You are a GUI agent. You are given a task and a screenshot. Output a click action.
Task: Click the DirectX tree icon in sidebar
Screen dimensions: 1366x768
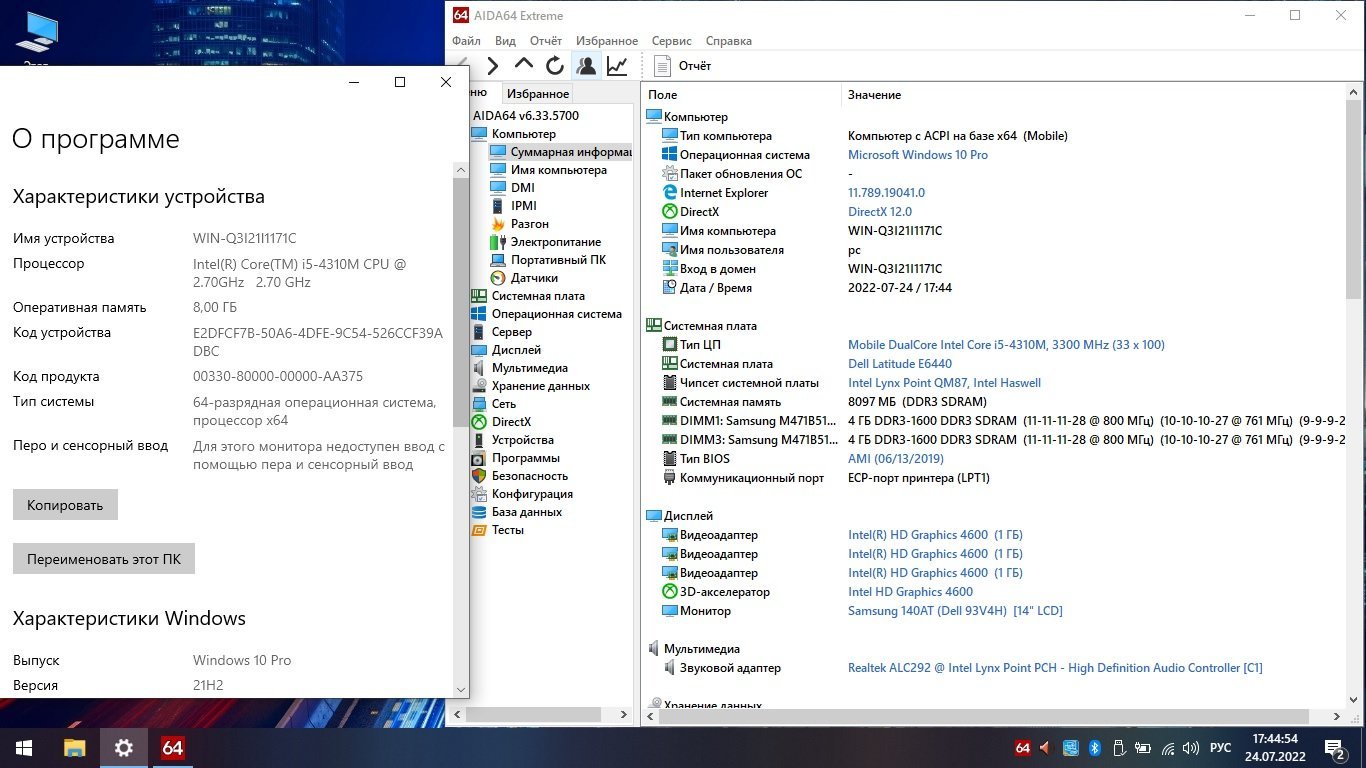point(479,422)
